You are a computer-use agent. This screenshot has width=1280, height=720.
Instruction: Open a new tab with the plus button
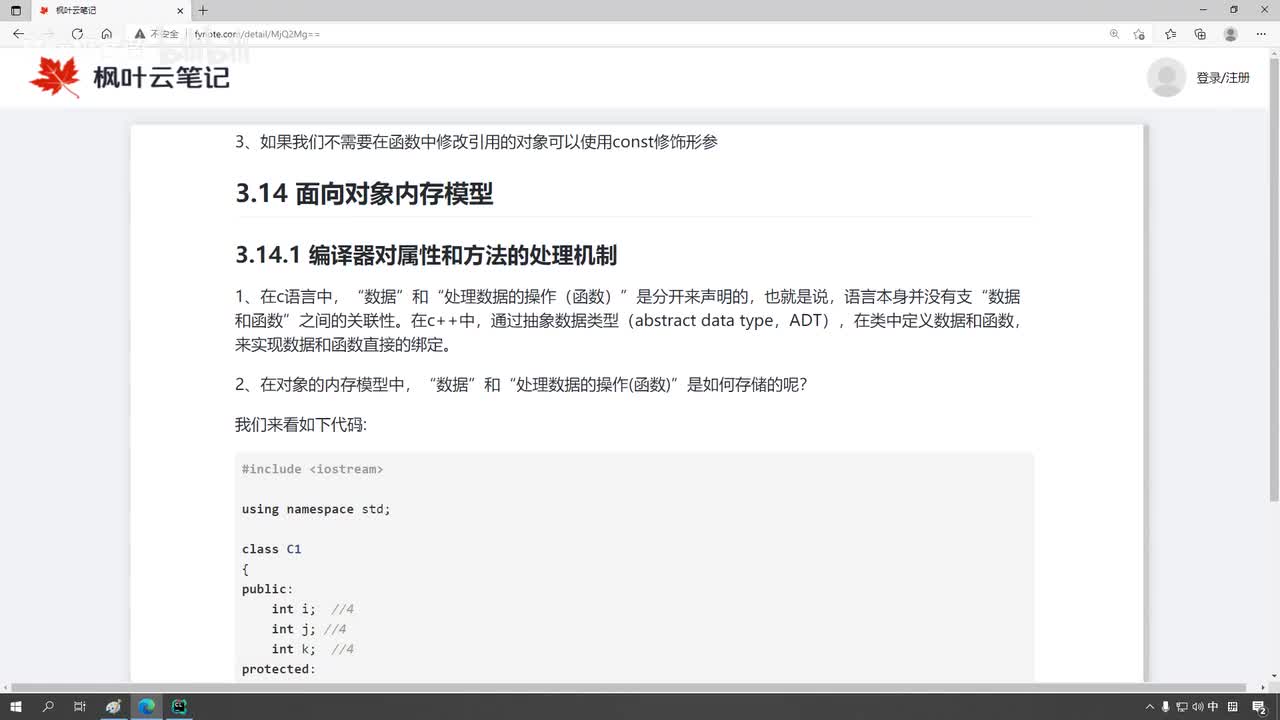pyautogui.click(x=203, y=10)
